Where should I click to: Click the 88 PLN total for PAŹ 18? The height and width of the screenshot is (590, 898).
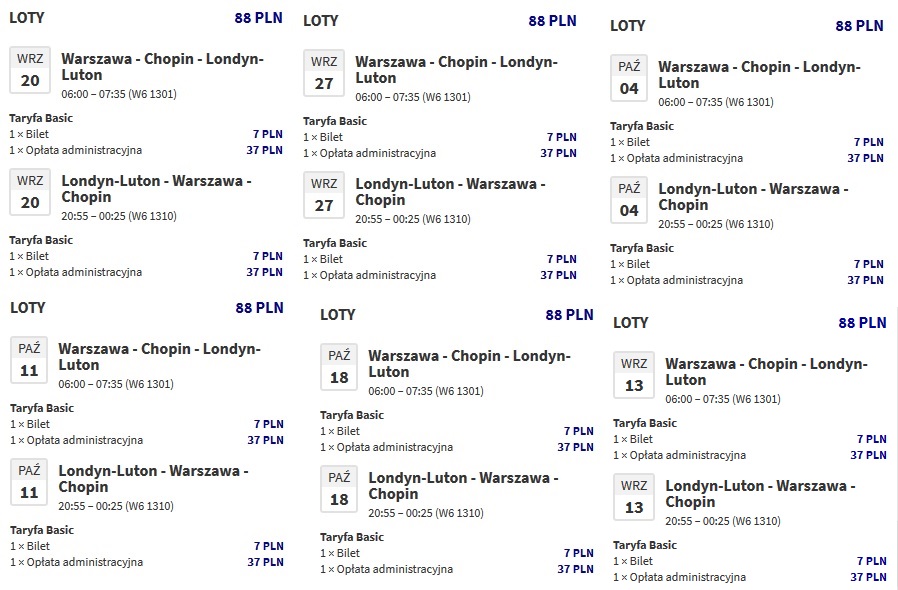coord(569,315)
